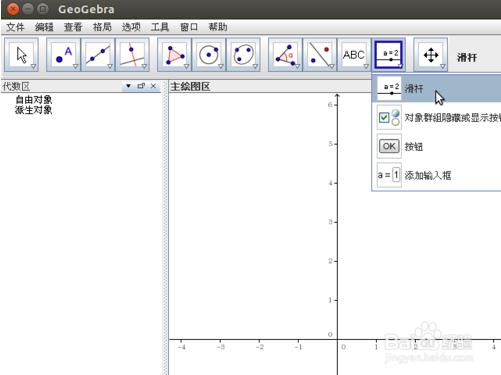This screenshot has height=375, width=501.
Task: Open the 编辑 menu
Action: pyautogui.click(x=44, y=27)
